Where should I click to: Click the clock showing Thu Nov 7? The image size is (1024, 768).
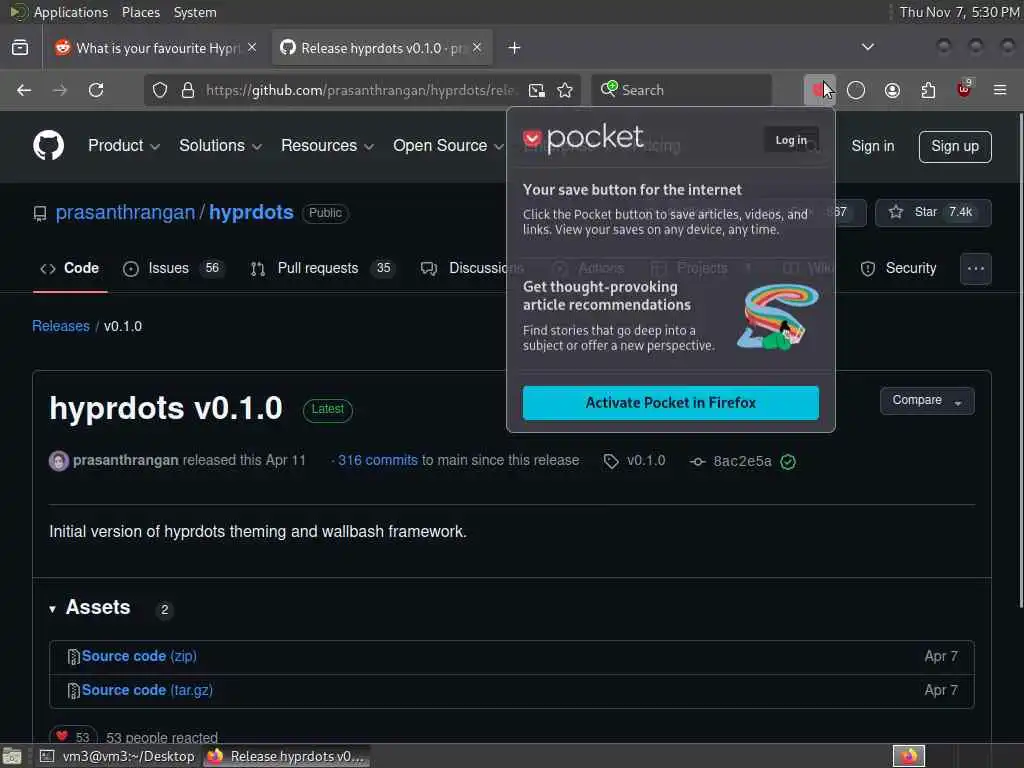pos(959,12)
